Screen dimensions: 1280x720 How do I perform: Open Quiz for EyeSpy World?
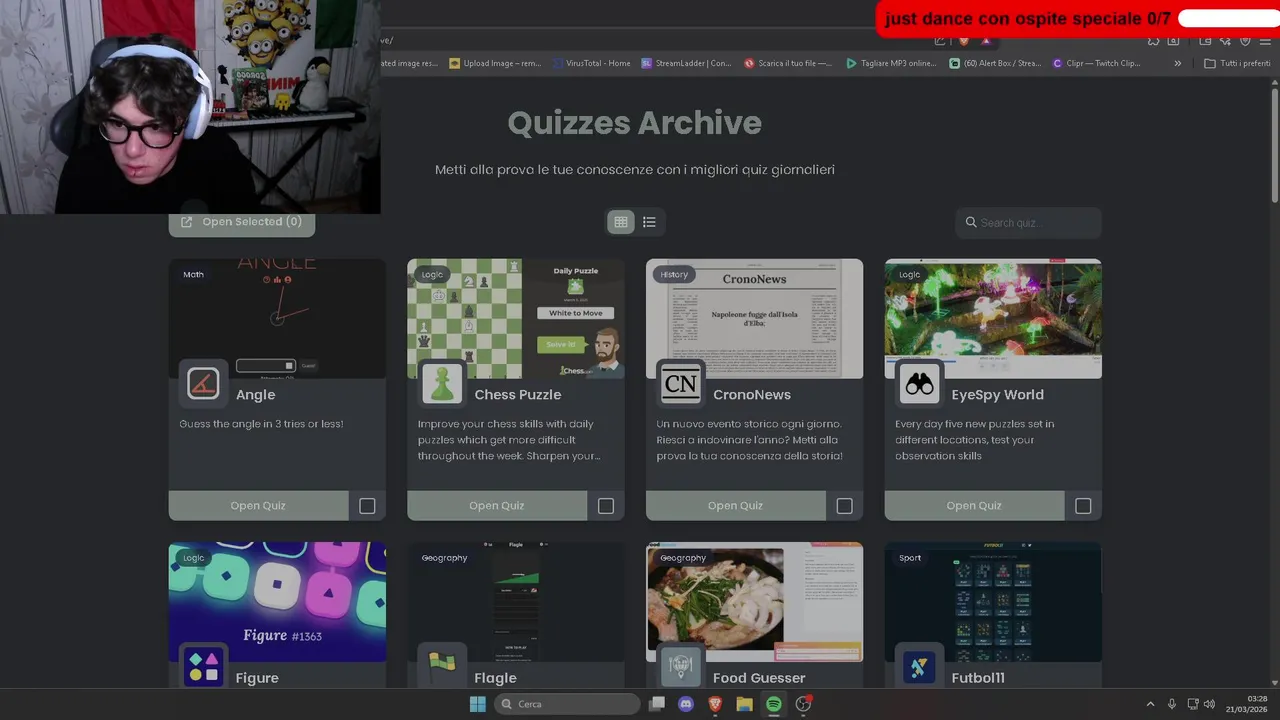click(974, 506)
